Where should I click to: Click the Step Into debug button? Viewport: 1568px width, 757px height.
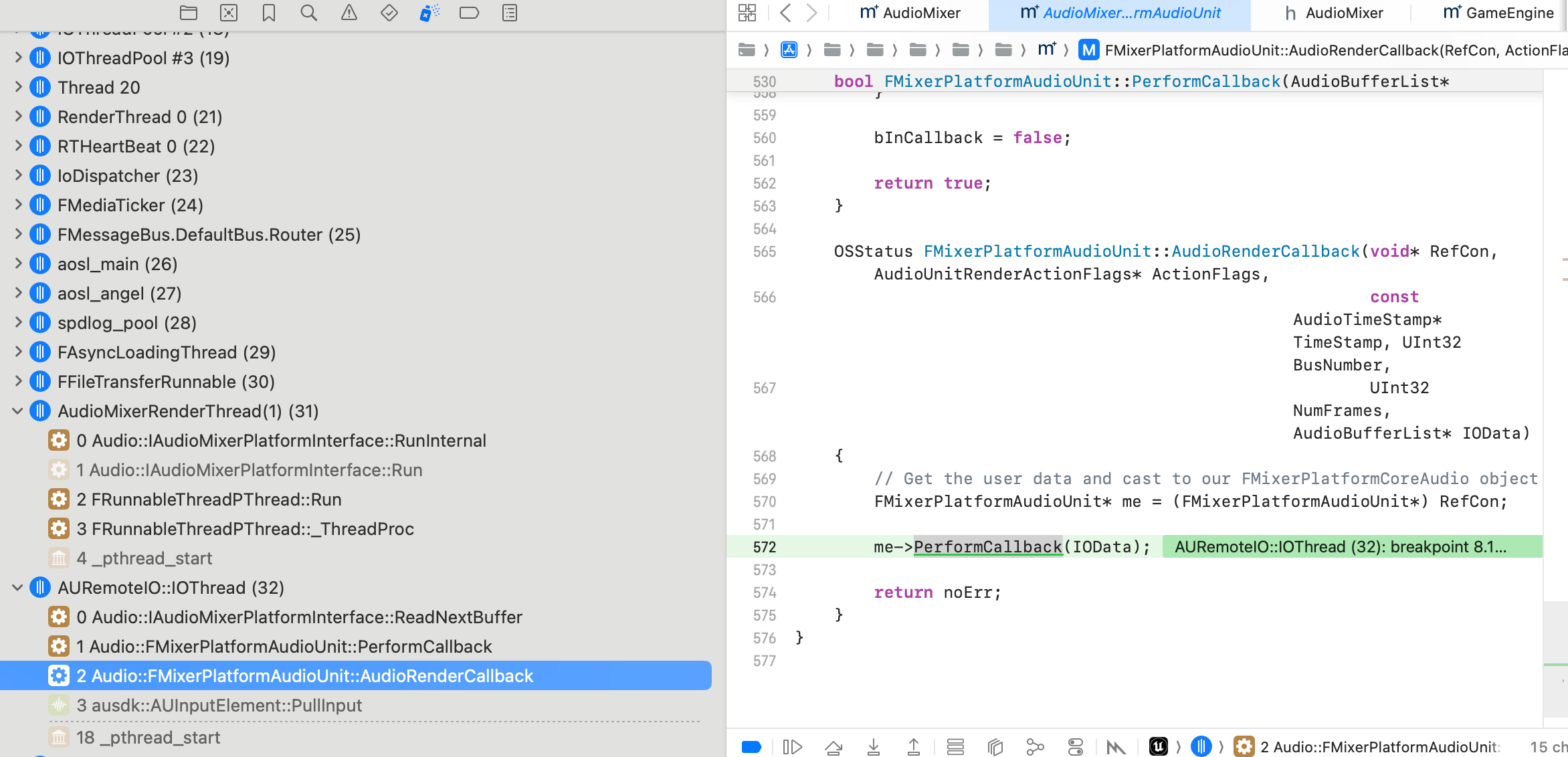pyautogui.click(x=874, y=747)
